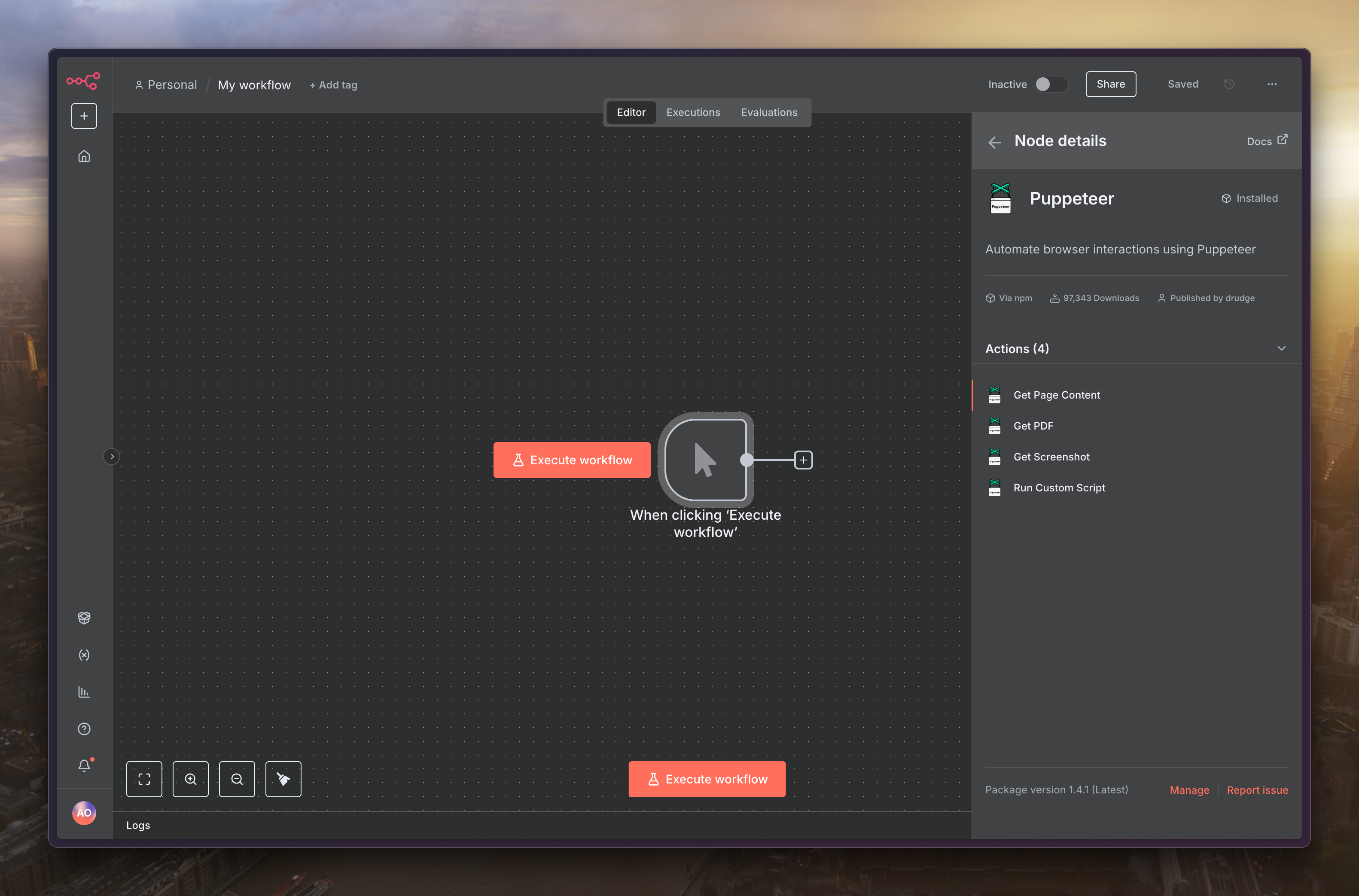Click the n8n logo icon
This screenshot has height=896, width=1359.
pos(83,81)
